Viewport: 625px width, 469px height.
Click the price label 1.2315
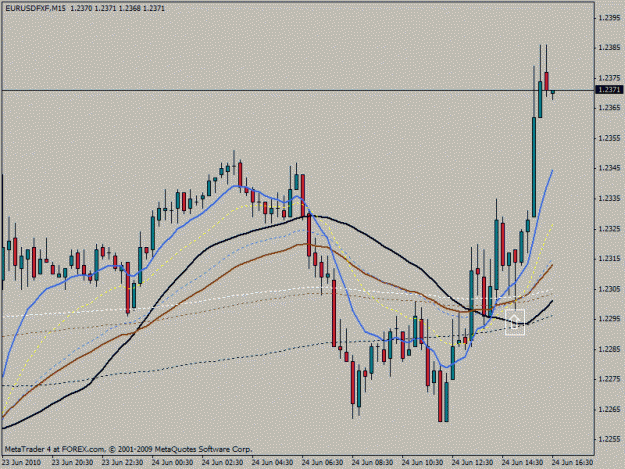(x=610, y=259)
